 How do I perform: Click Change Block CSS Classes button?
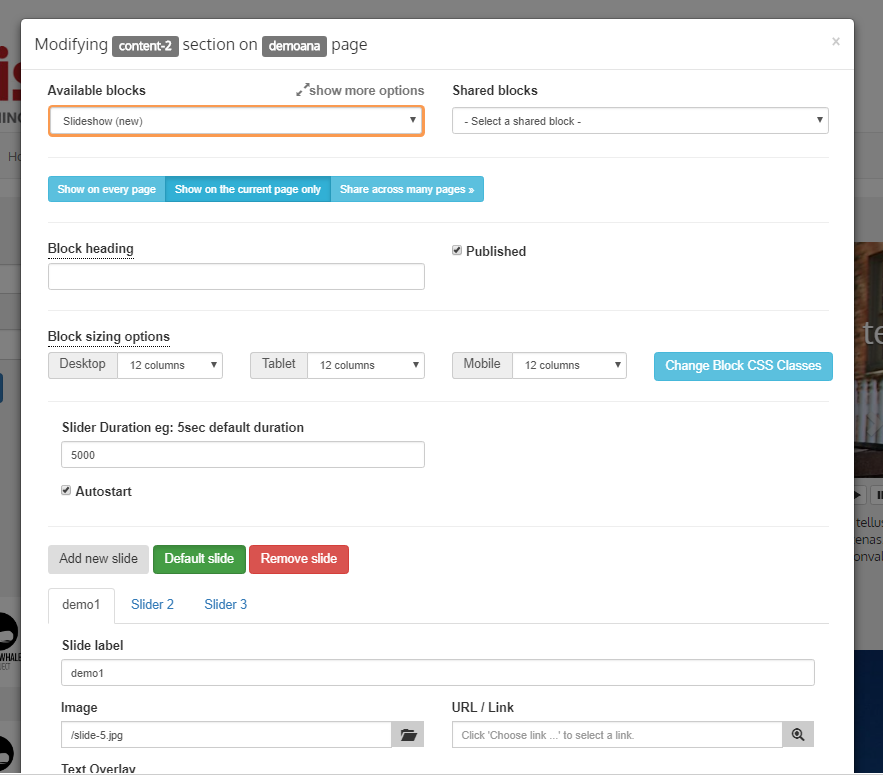click(743, 366)
